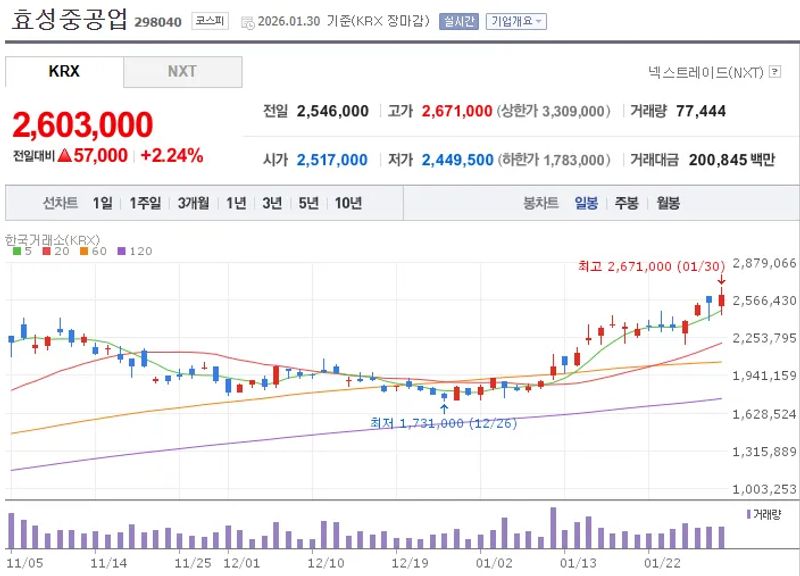This screenshot has width=800, height=576.
Task: Click the 2,879,066 price axis label
Action: coord(764,263)
